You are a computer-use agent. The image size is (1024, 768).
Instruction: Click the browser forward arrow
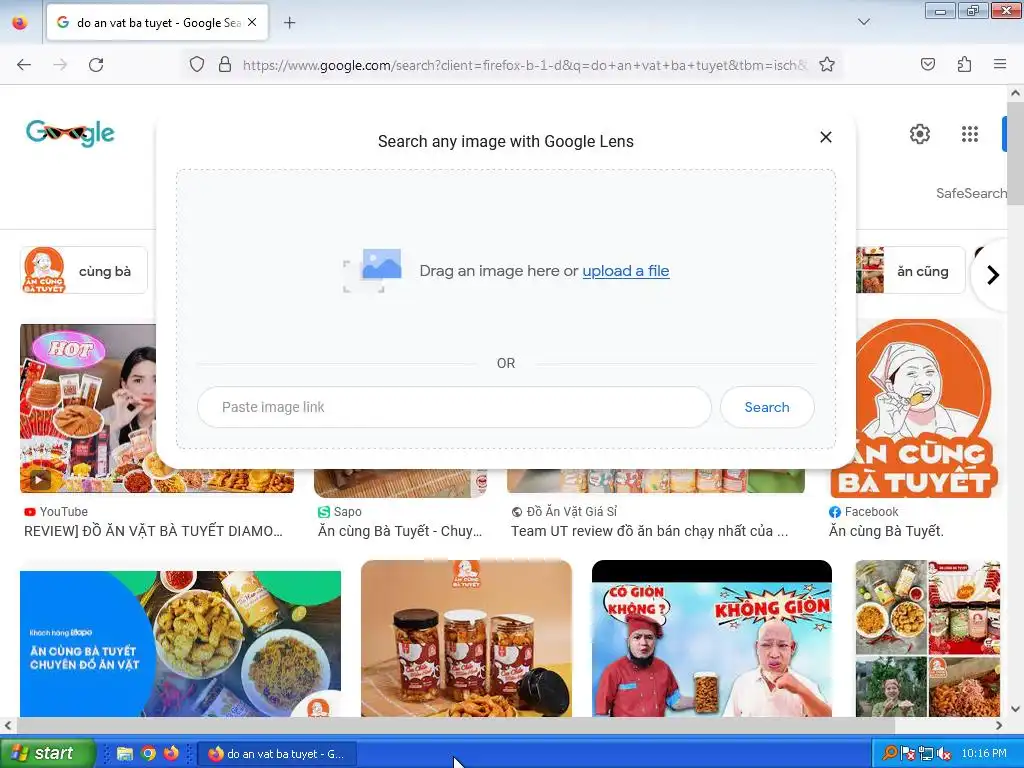60,65
